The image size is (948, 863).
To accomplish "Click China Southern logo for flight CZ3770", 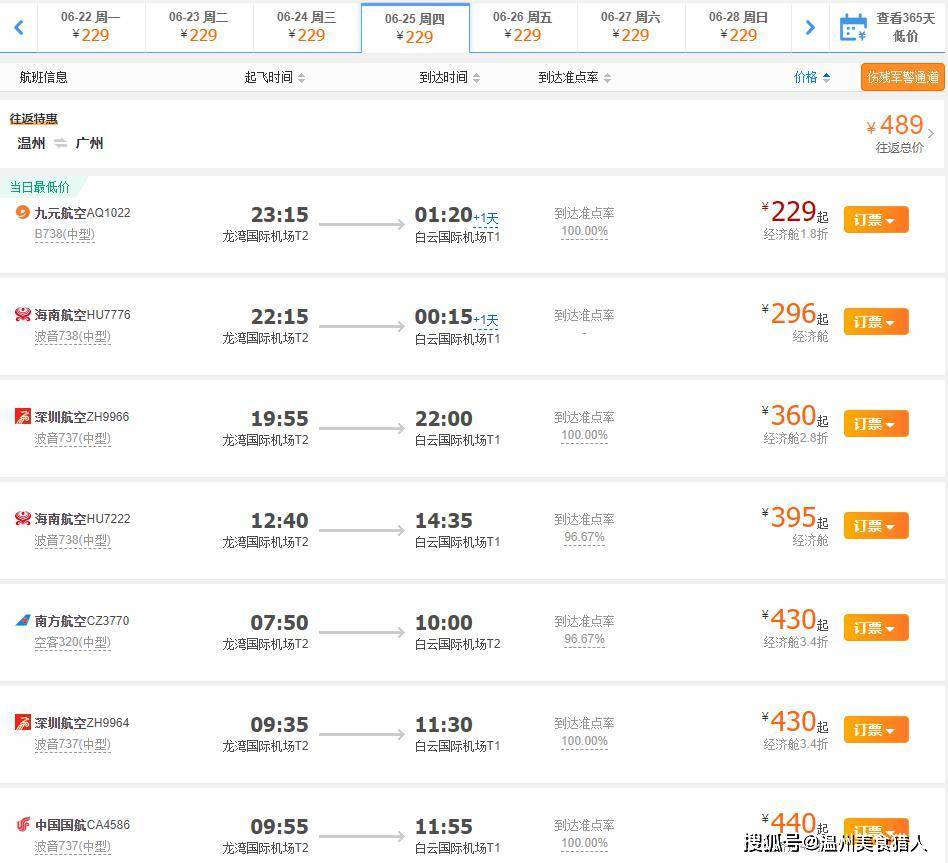I will [x=23, y=621].
